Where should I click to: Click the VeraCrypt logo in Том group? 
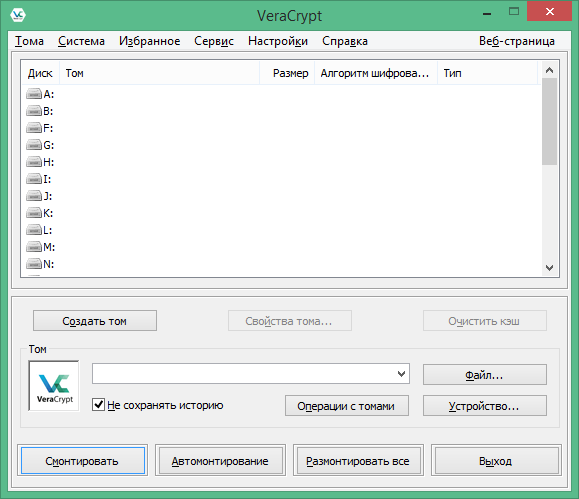click(x=54, y=386)
